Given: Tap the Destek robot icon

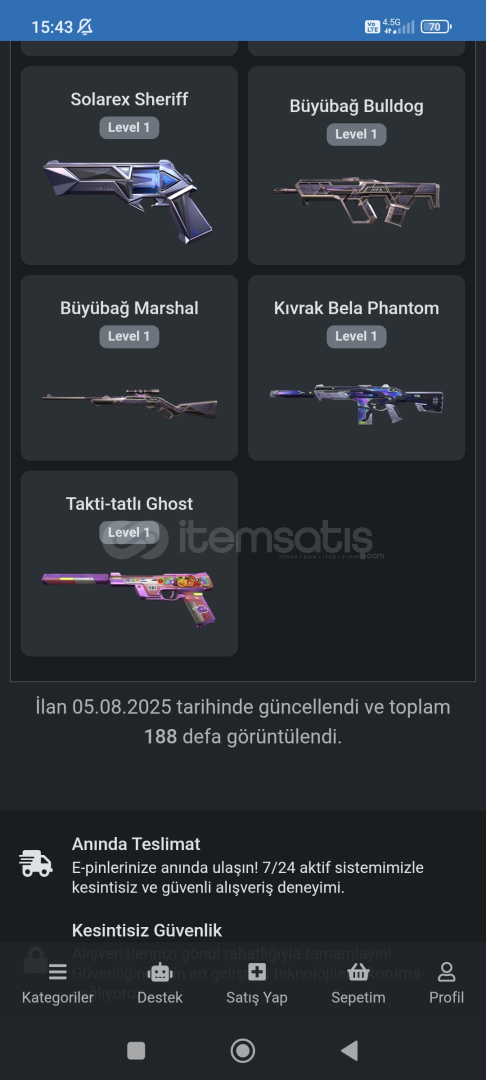Looking at the screenshot, I should tap(160, 972).
